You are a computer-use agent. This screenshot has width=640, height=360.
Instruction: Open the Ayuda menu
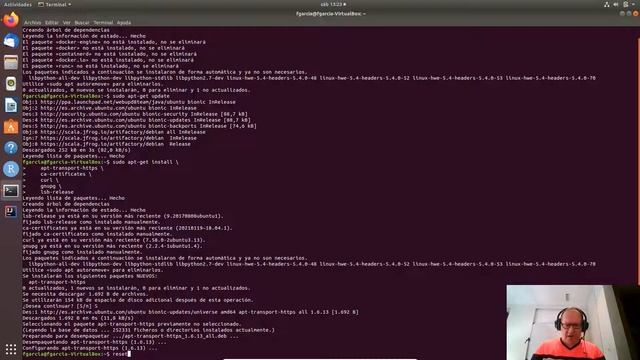(x=124, y=22)
